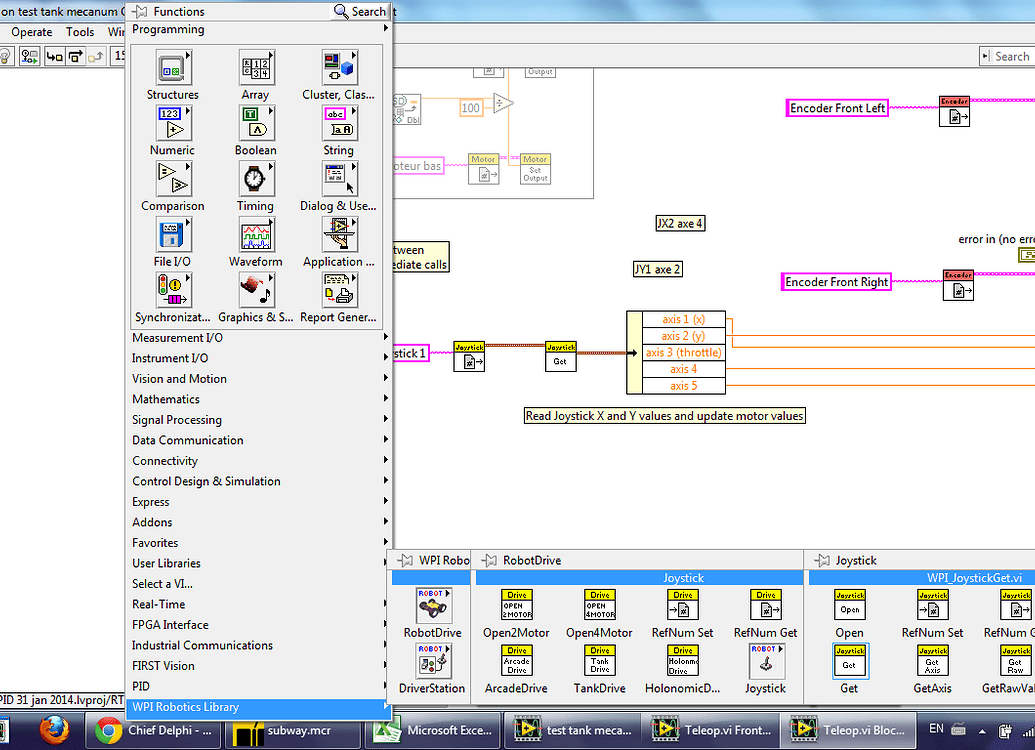Open the Structures palette
Screen dimensions: 1035x750
point(173,67)
